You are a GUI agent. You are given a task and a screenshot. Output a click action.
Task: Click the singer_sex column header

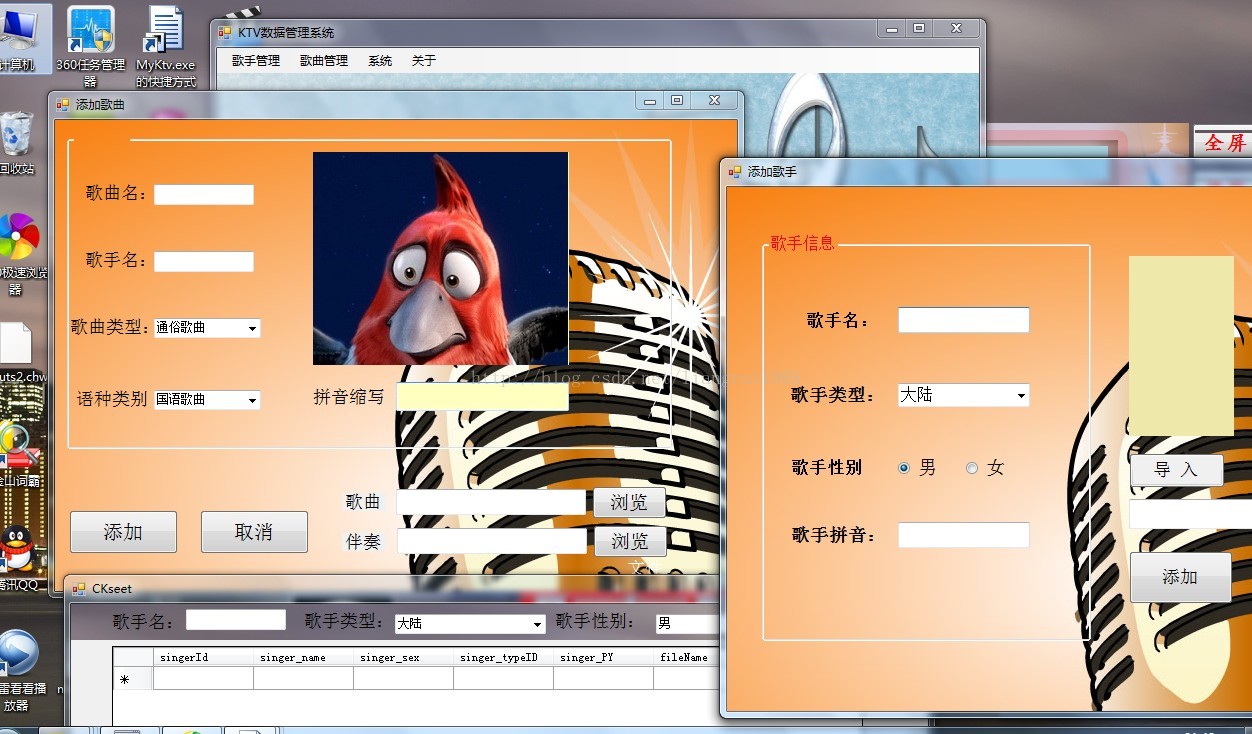pos(403,657)
